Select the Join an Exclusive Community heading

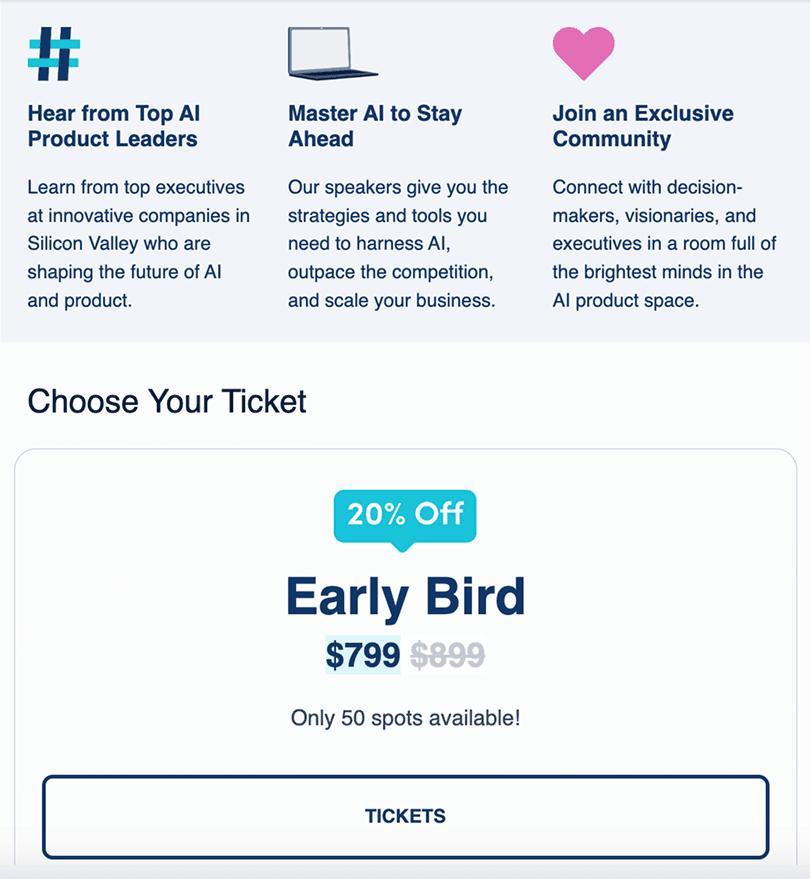(x=643, y=126)
